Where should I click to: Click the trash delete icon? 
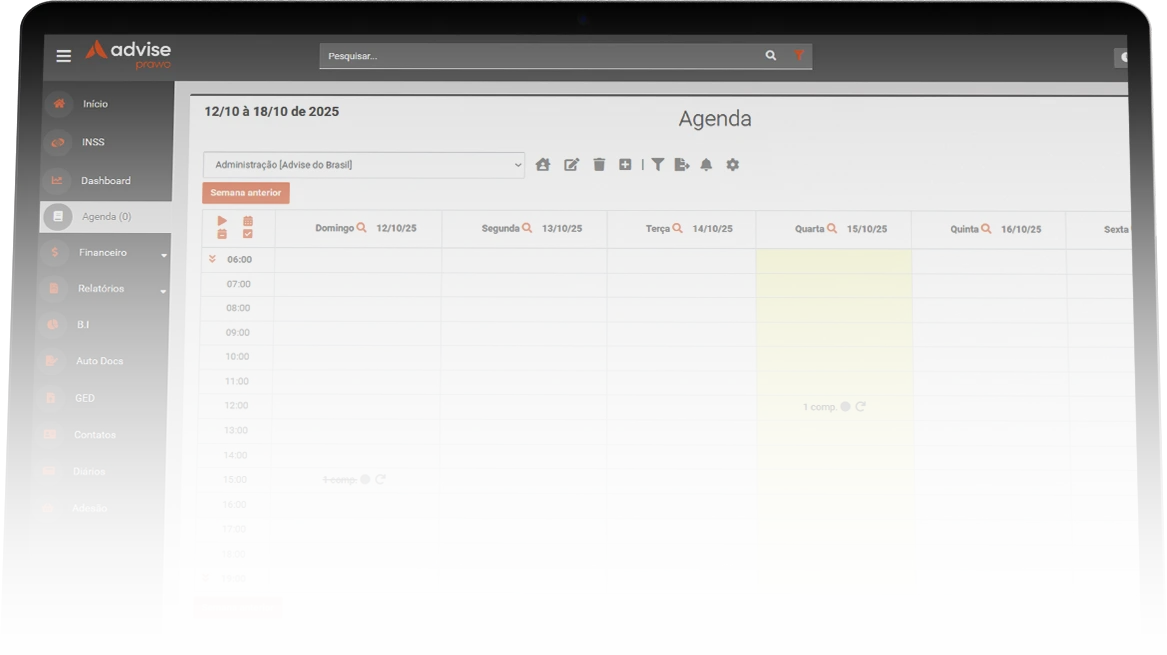tap(599, 165)
